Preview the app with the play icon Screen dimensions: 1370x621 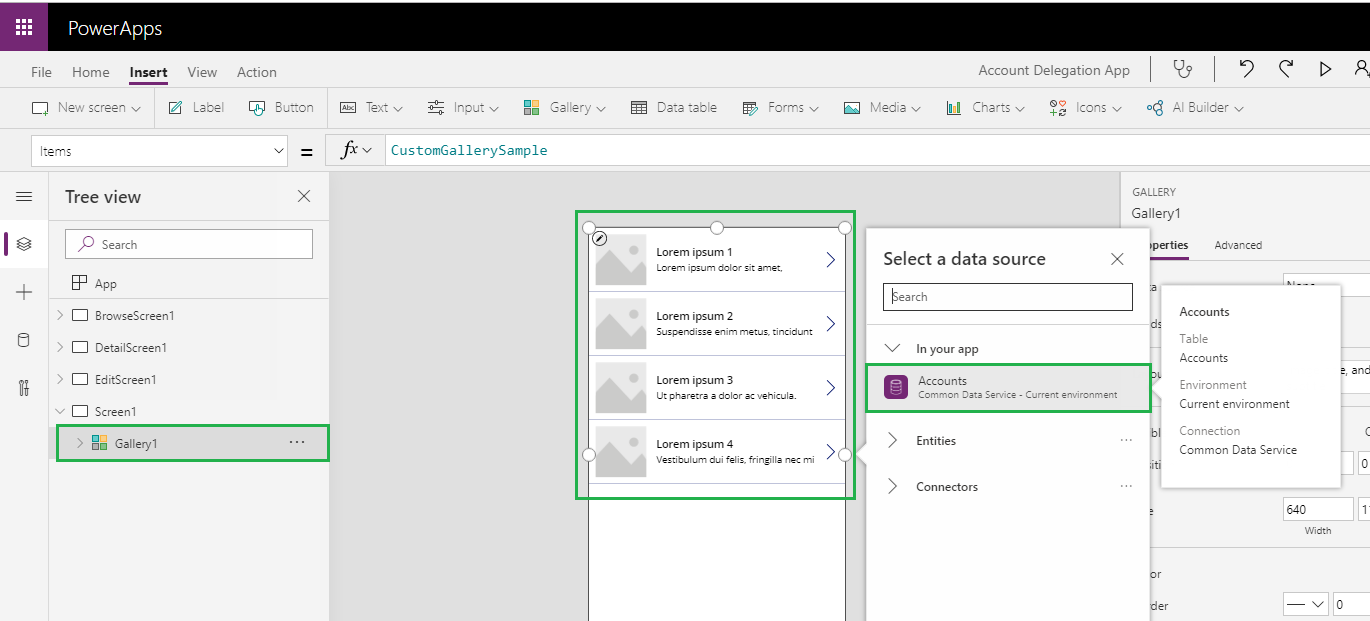click(1326, 69)
